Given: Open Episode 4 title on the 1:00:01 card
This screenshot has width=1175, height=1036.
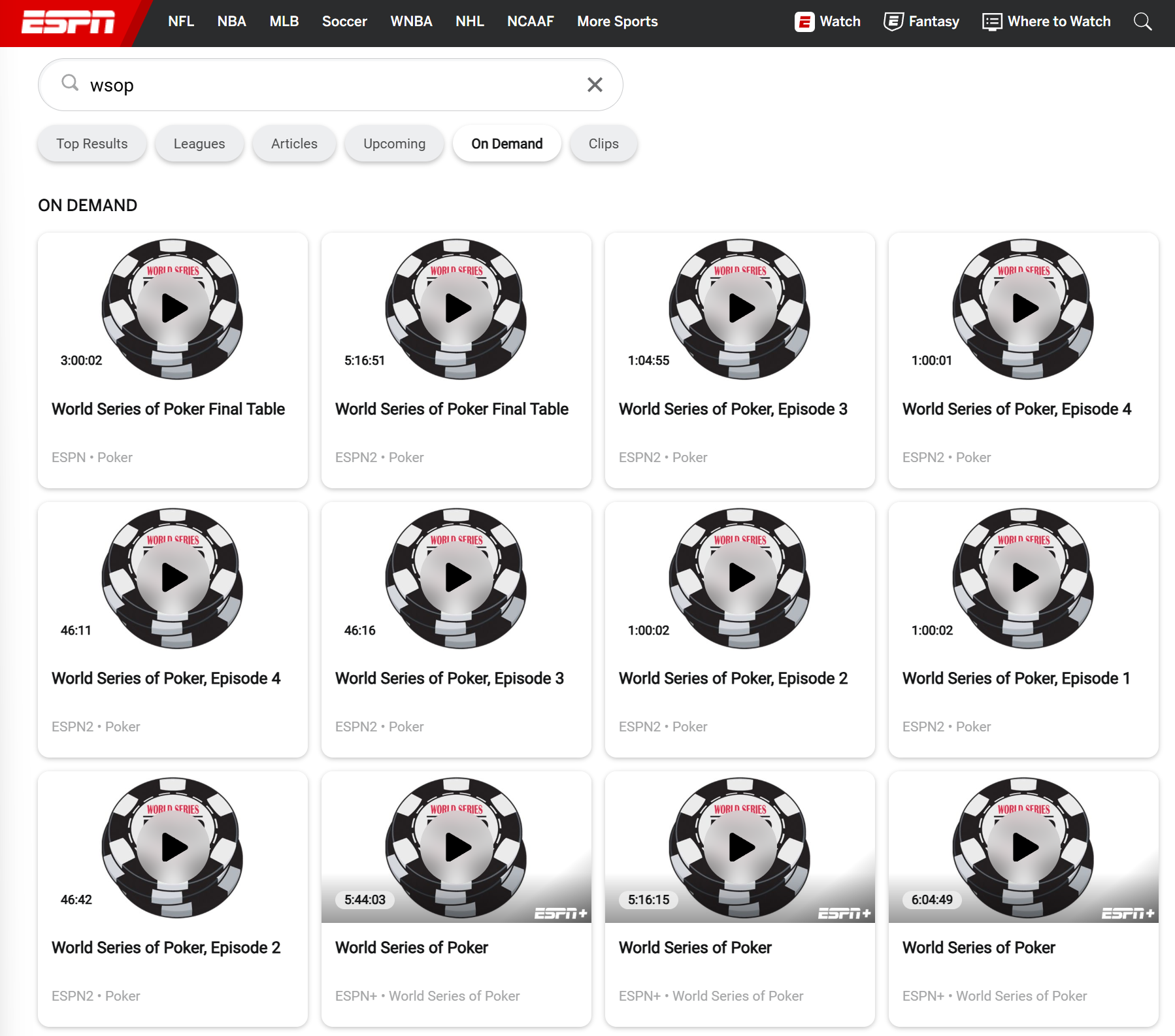Looking at the screenshot, I should (x=1017, y=409).
